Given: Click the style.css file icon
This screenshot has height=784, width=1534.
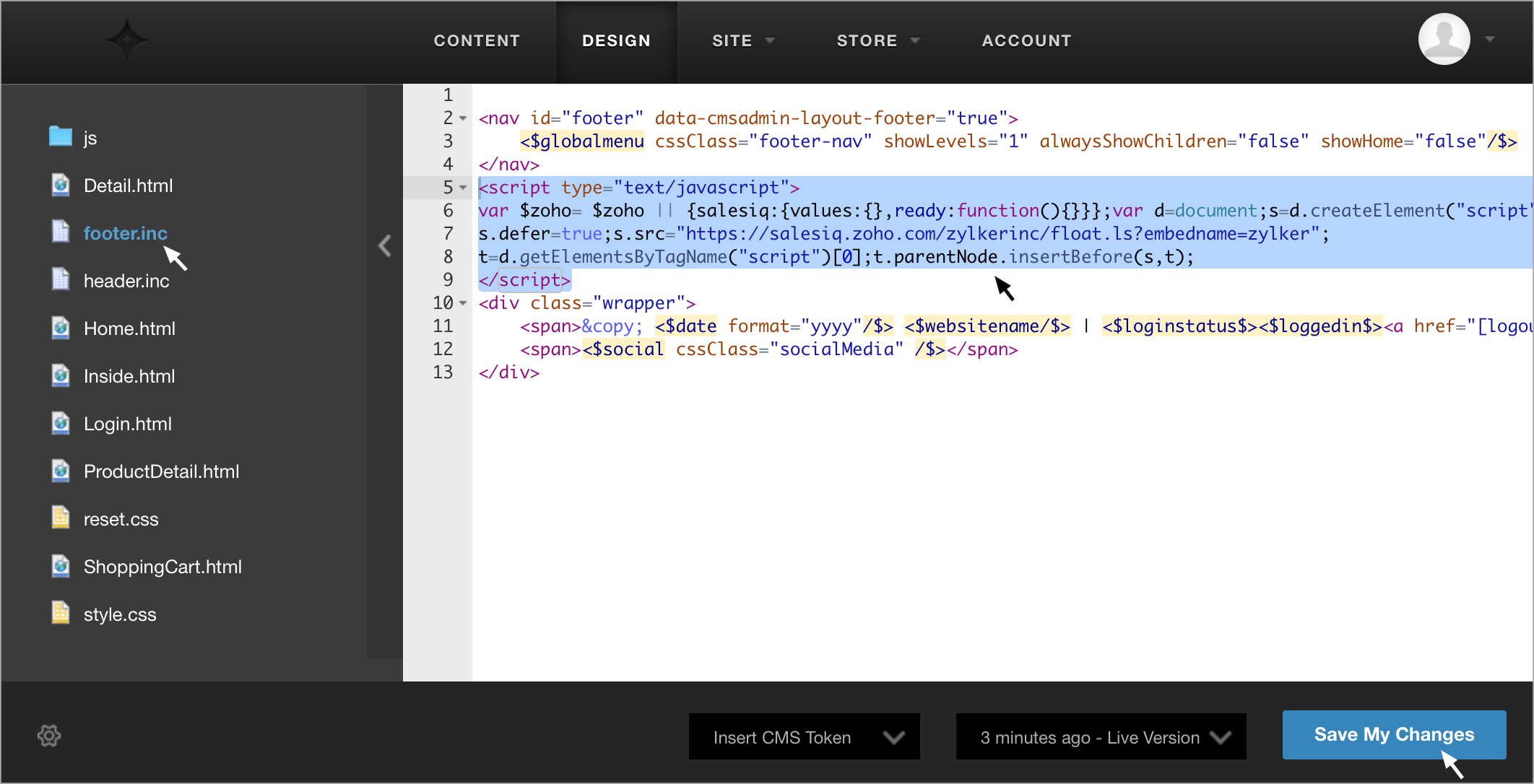Looking at the screenshot, I should (61, 613).
